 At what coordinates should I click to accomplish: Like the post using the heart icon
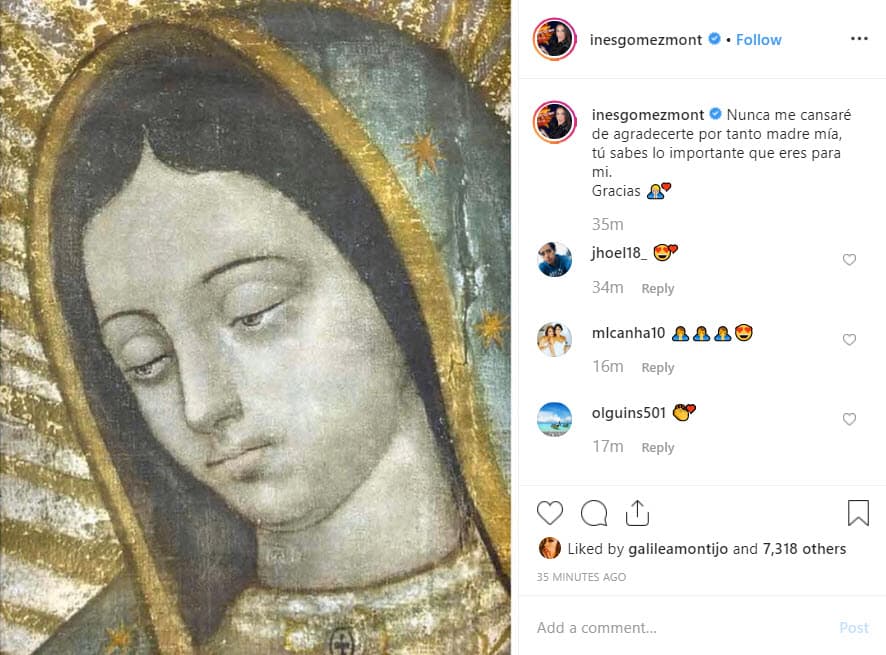coord(550,512)
